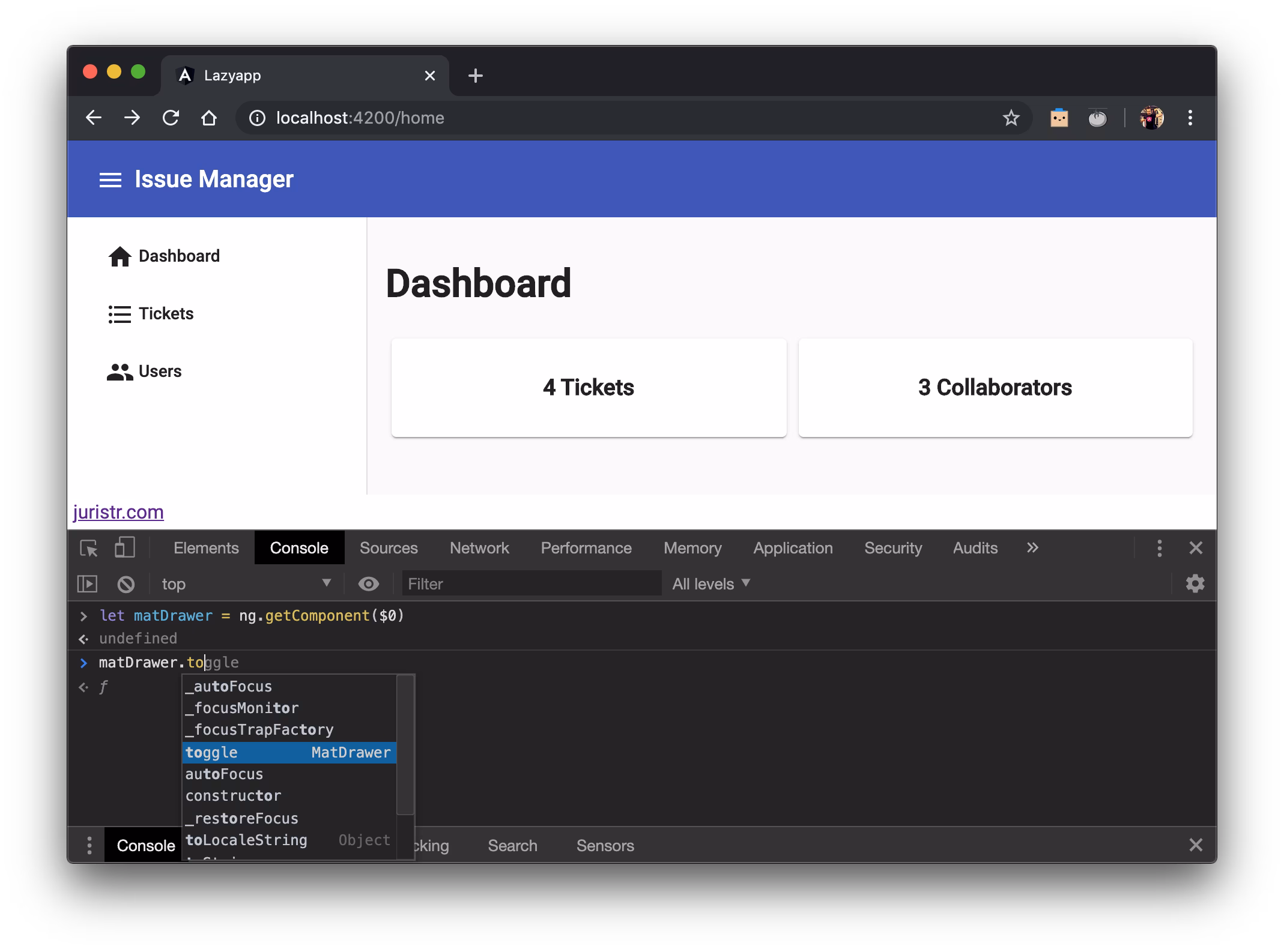Click the hamburger menu icon in Issue Manager toolbar

click(x=111, y=179)
